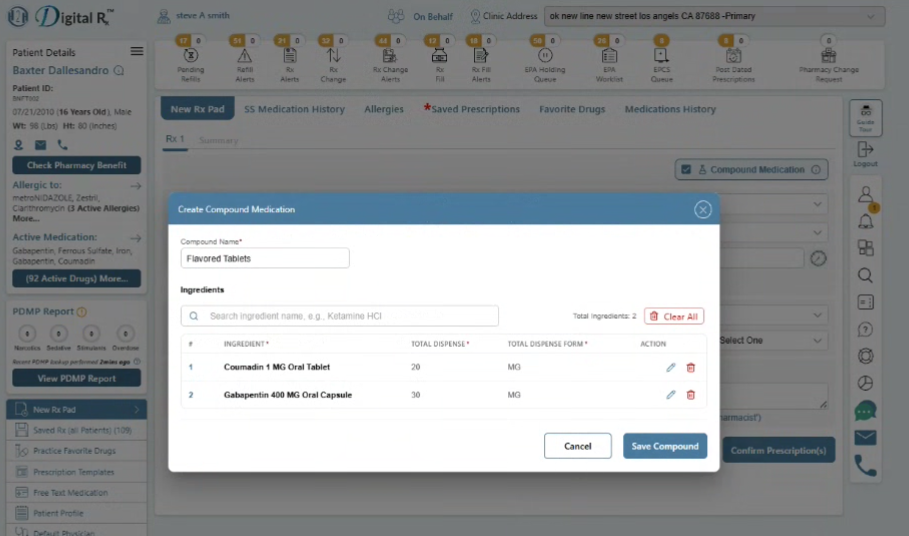Open EPCS Queue icon

coord(661,56)
